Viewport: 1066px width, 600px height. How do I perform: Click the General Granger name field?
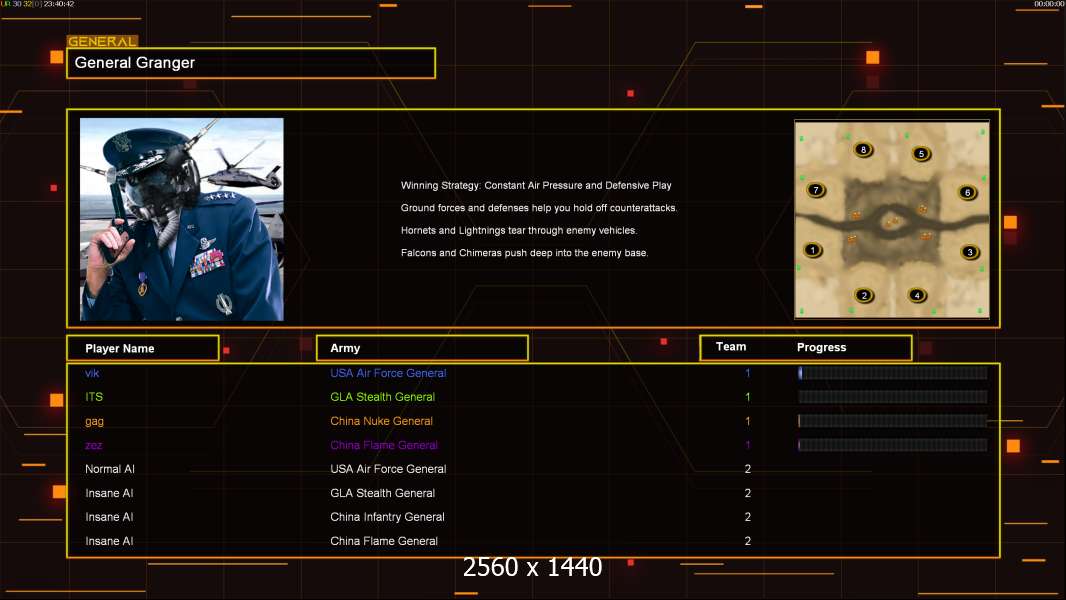[251, 63]
